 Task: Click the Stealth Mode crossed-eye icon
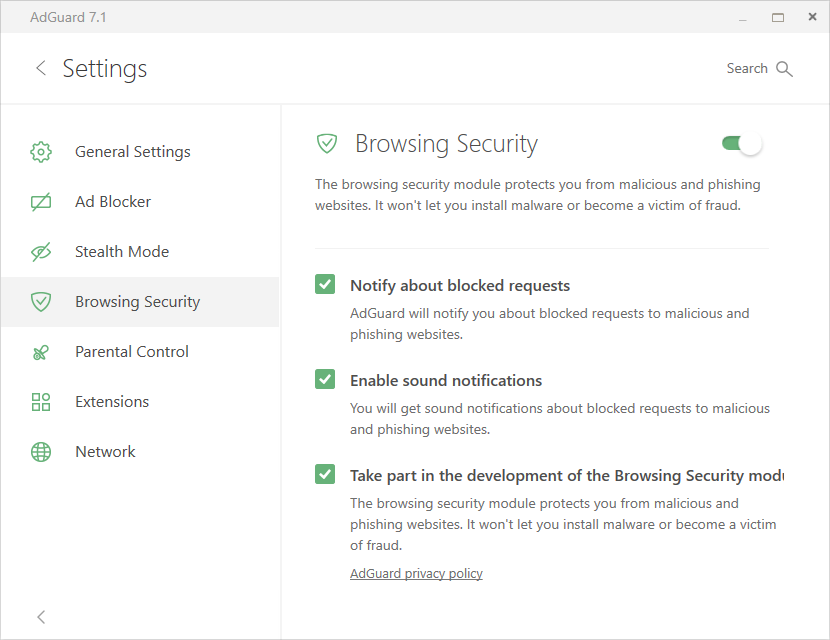(41, 252)
